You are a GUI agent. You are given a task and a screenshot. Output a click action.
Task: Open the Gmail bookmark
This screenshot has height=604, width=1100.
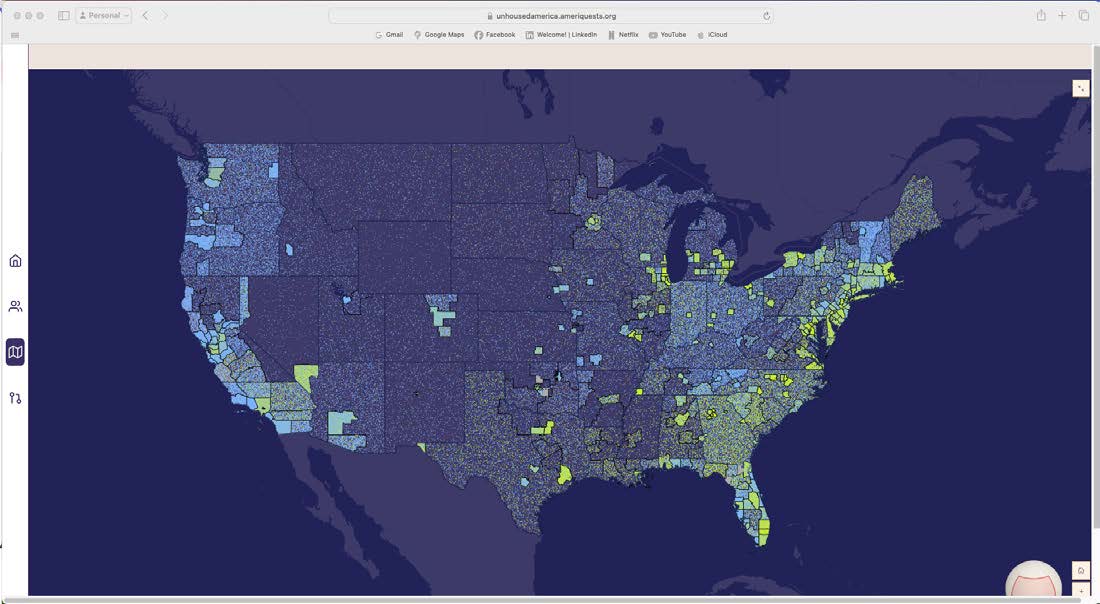[389, 34]
